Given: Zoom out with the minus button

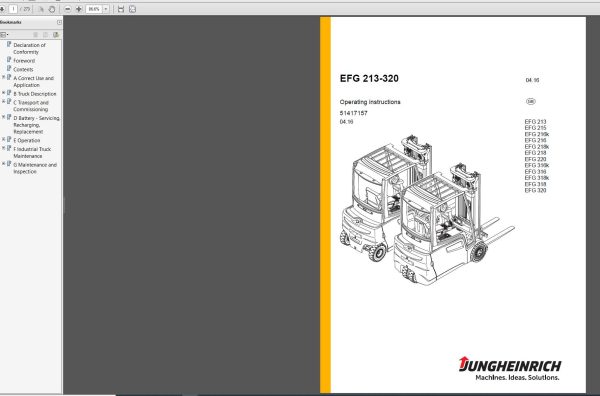Looking at the screenshot, I should click(68, 9).
